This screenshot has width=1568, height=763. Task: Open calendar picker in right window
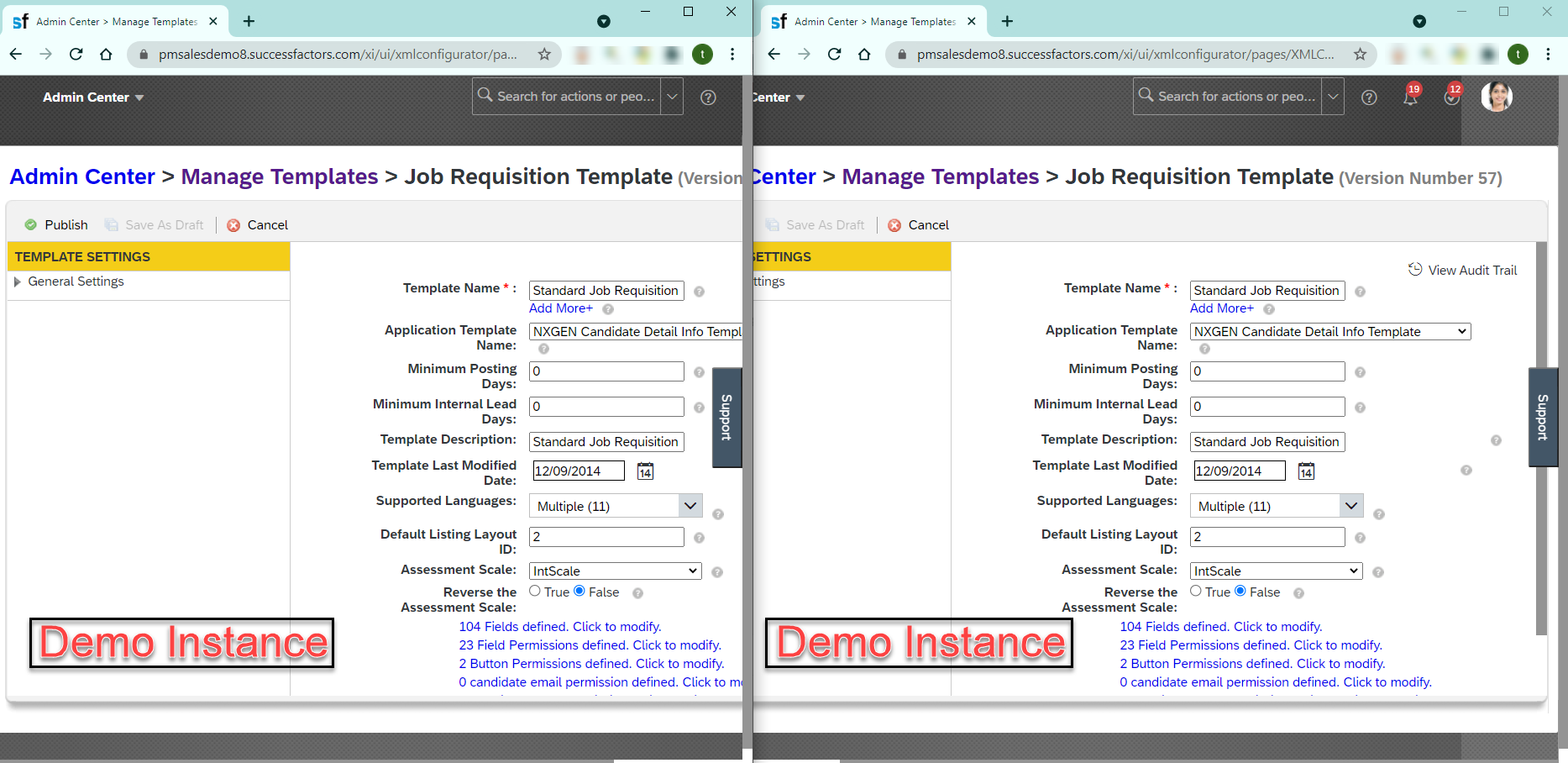coord(1306,471)
